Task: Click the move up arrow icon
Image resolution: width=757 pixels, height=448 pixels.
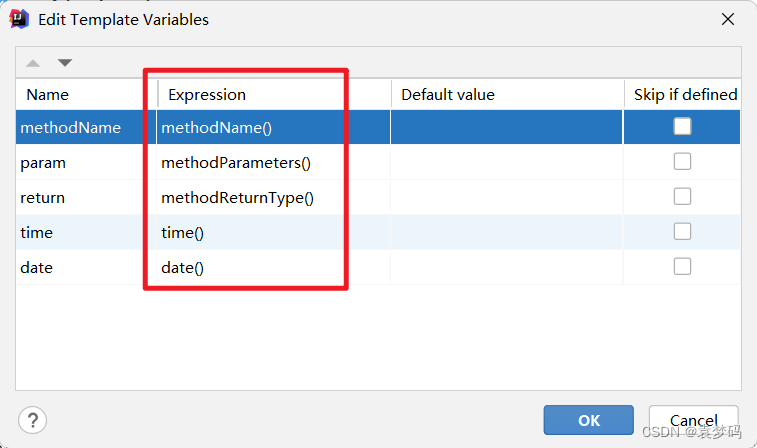Action: [x=33, y=63]
